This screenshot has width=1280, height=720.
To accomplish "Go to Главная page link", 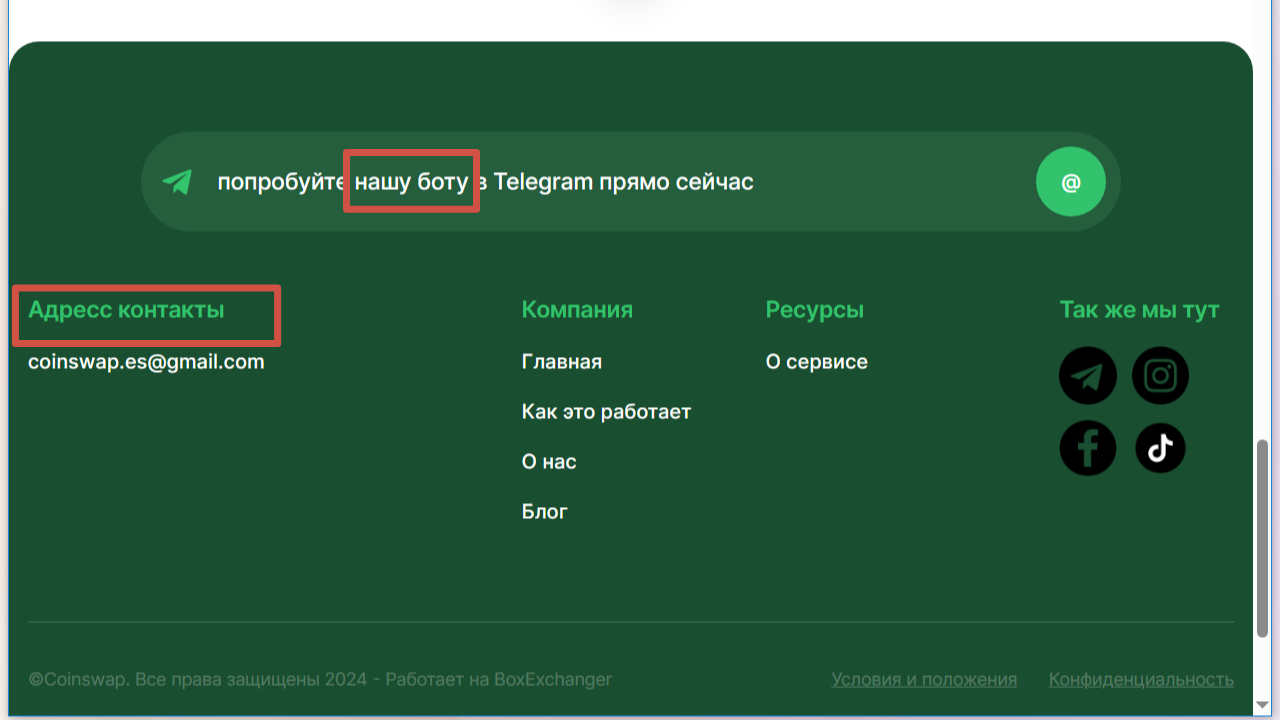I will [561, 362].
